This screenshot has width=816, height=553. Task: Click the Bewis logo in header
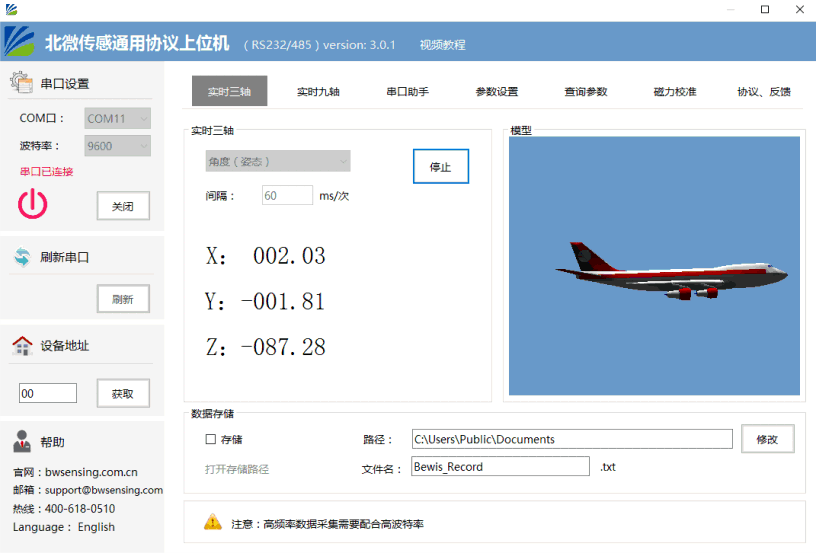(x=20, y=42)
